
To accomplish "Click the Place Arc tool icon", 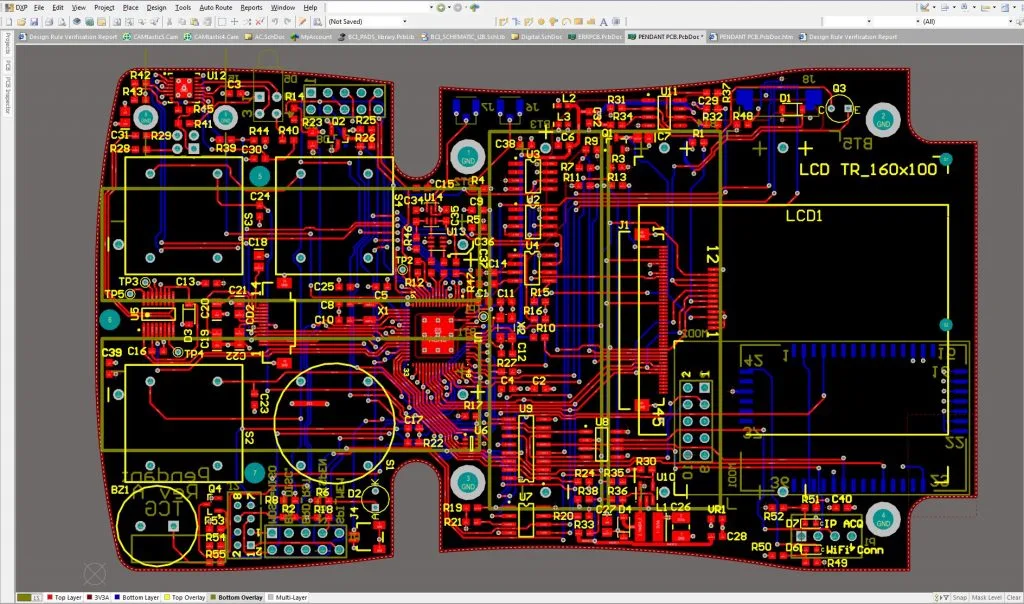I will [x=566, y=22].
